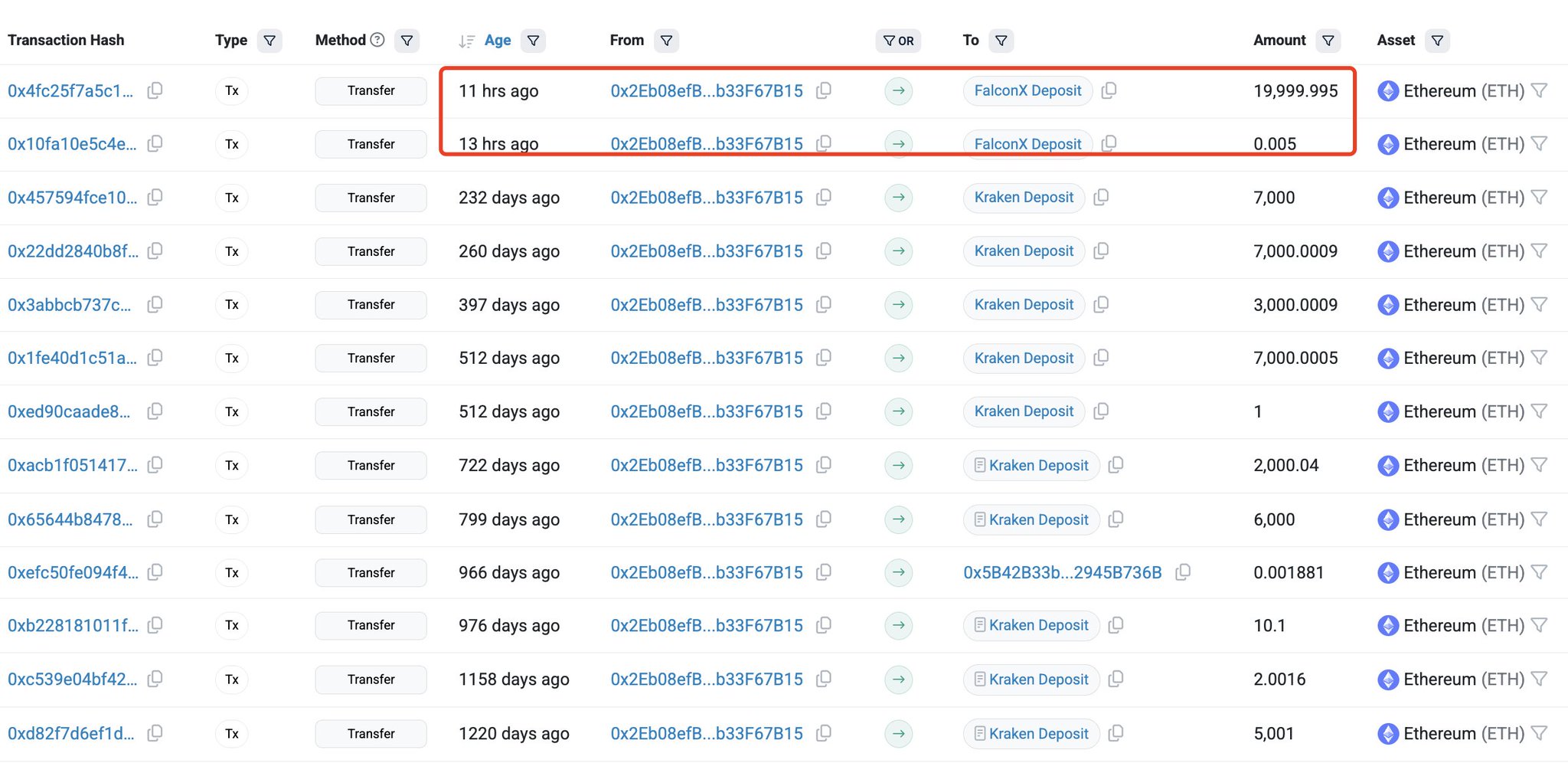Select the Age column header

(498, 41)
